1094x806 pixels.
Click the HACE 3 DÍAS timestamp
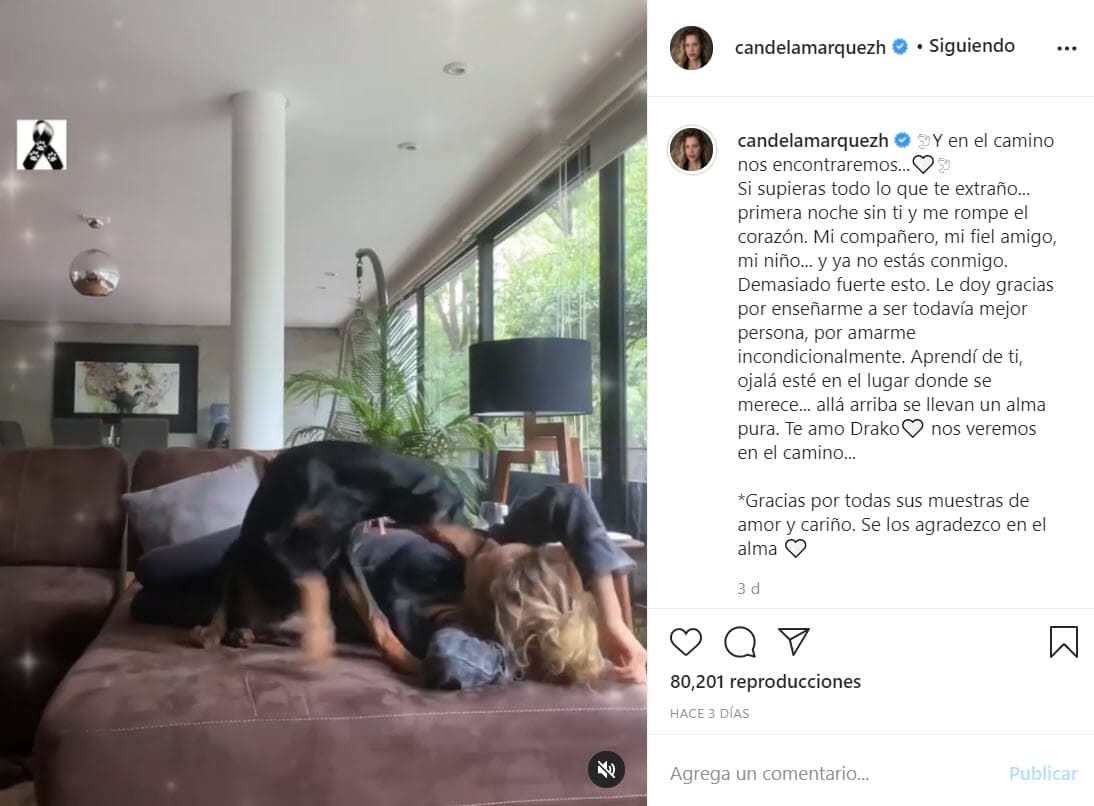point(710,713)
